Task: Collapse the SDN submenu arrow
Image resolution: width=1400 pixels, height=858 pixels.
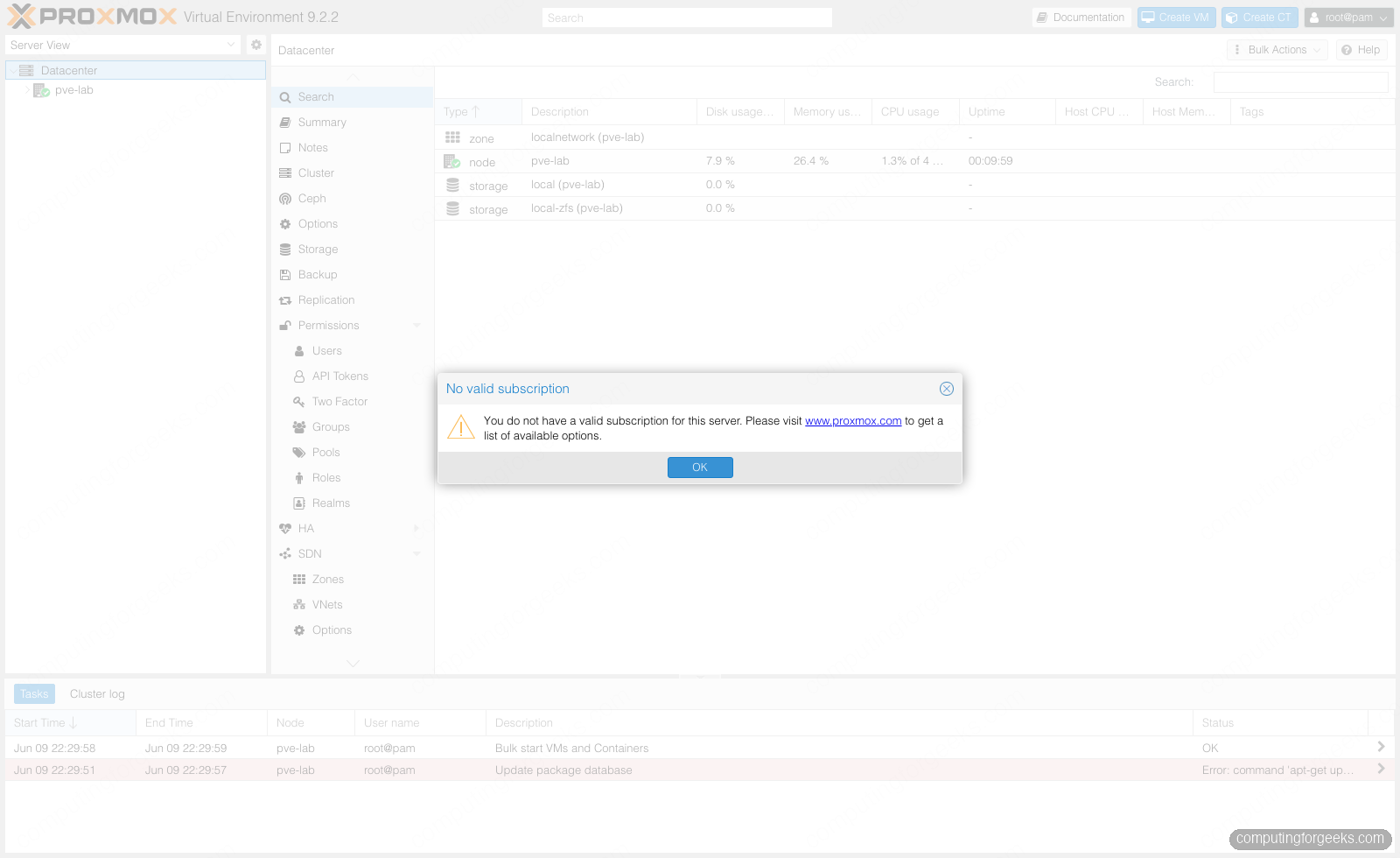Action: point(416,554)
